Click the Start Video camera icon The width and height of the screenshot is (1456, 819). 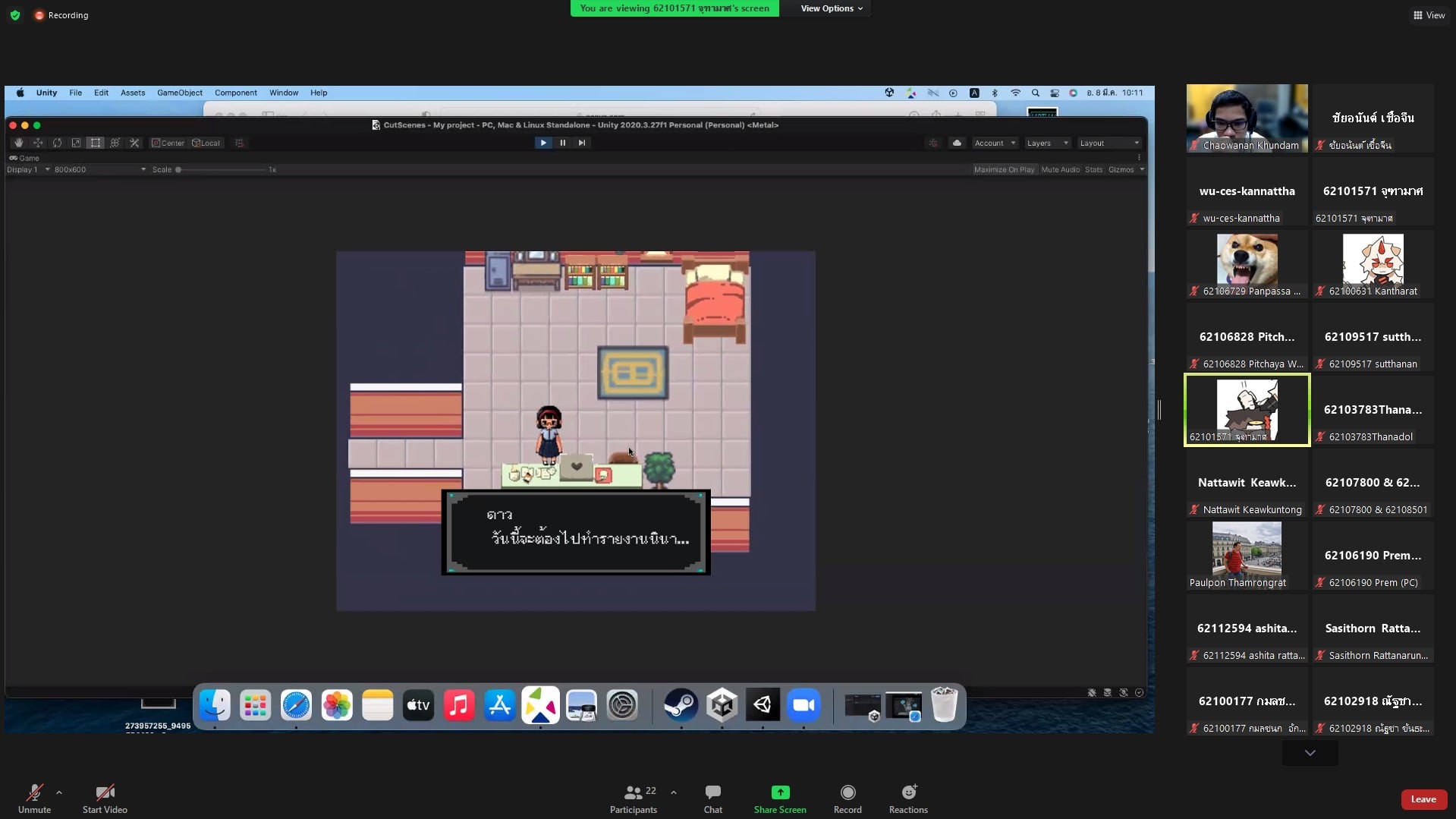click(x=105, y=792)
